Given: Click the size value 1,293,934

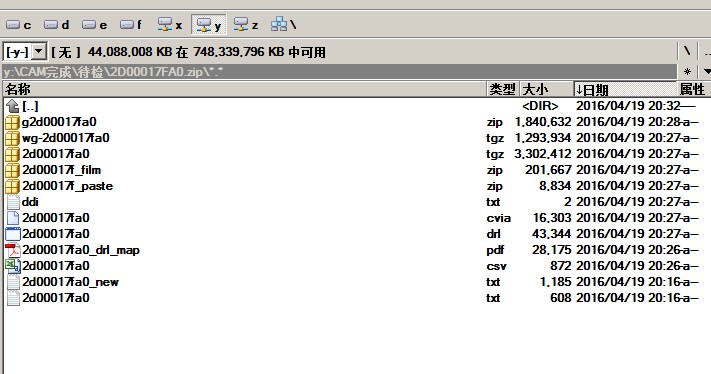Looking at the screenshot, I should 543,138.
